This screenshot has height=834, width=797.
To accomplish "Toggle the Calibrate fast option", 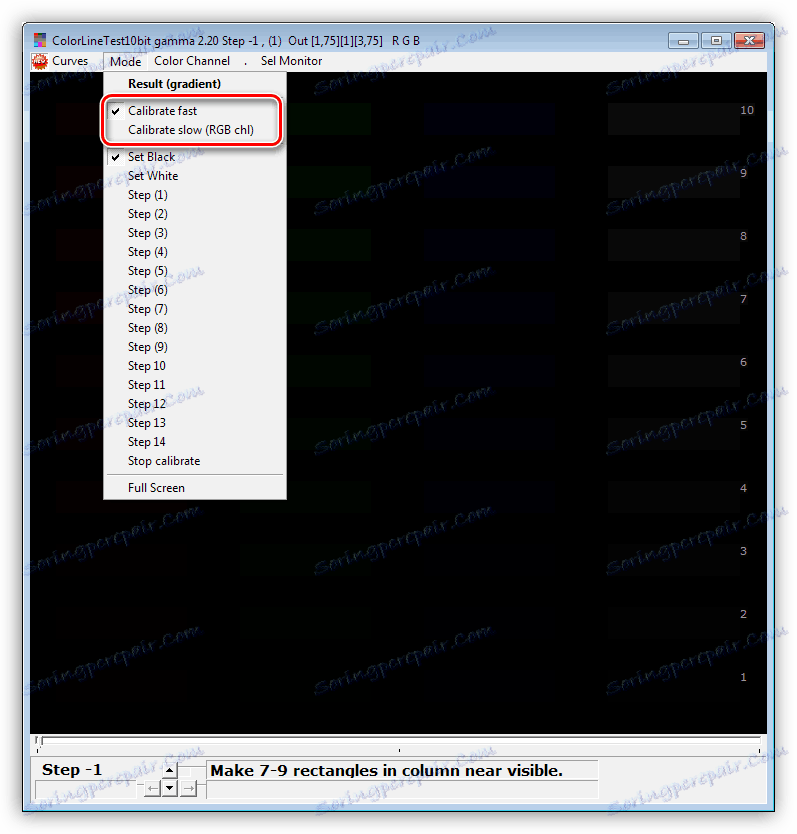I will click(x=195, y=111).
